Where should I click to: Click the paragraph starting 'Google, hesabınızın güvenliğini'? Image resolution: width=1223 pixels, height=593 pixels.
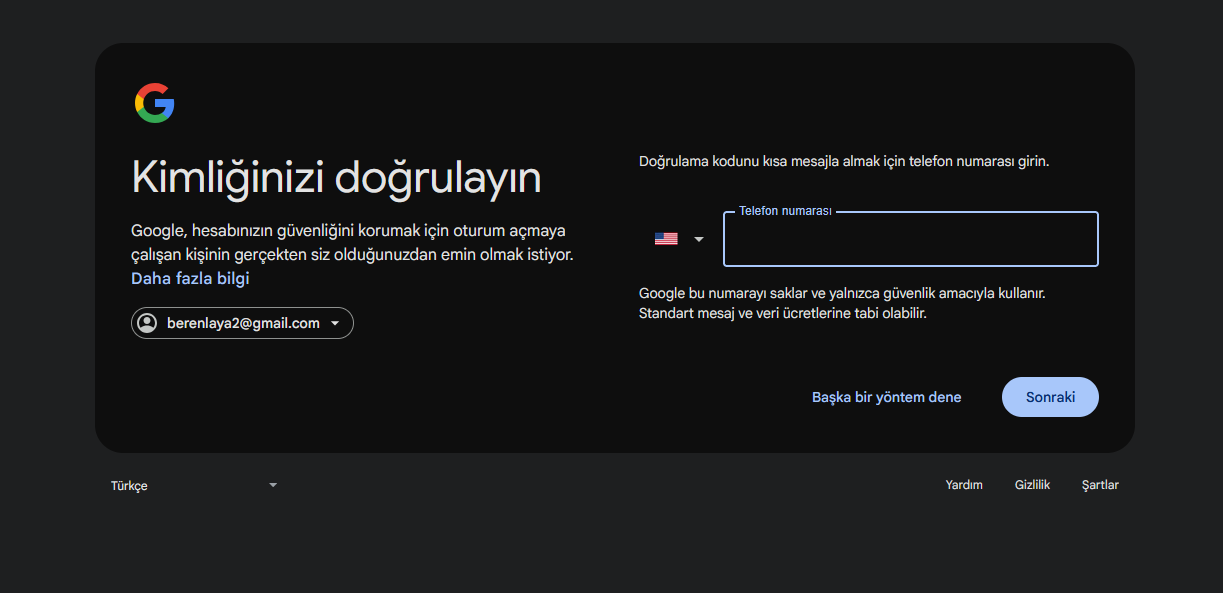[x=352, y=245]
